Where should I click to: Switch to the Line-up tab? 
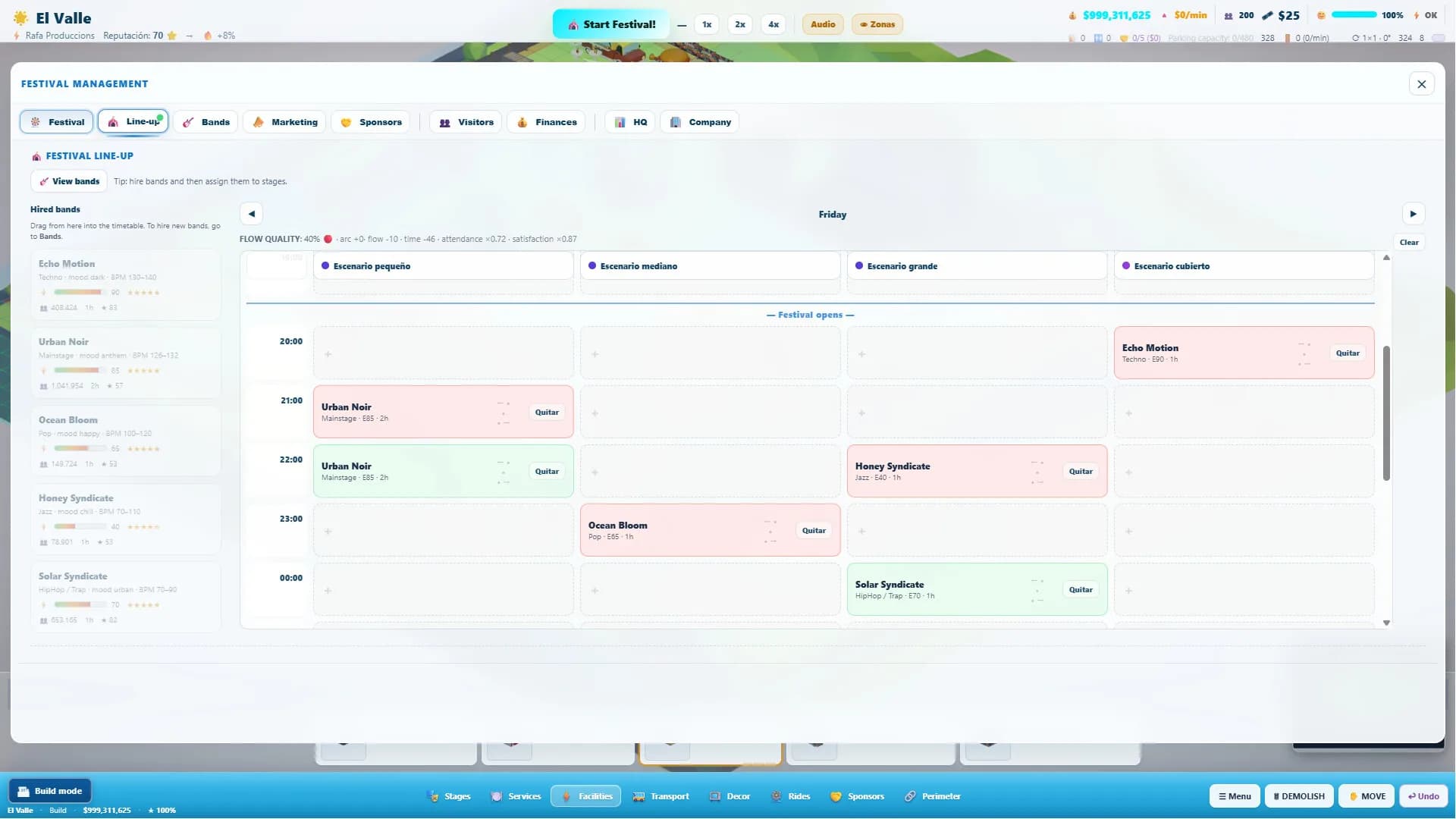(x=133, y=122)
